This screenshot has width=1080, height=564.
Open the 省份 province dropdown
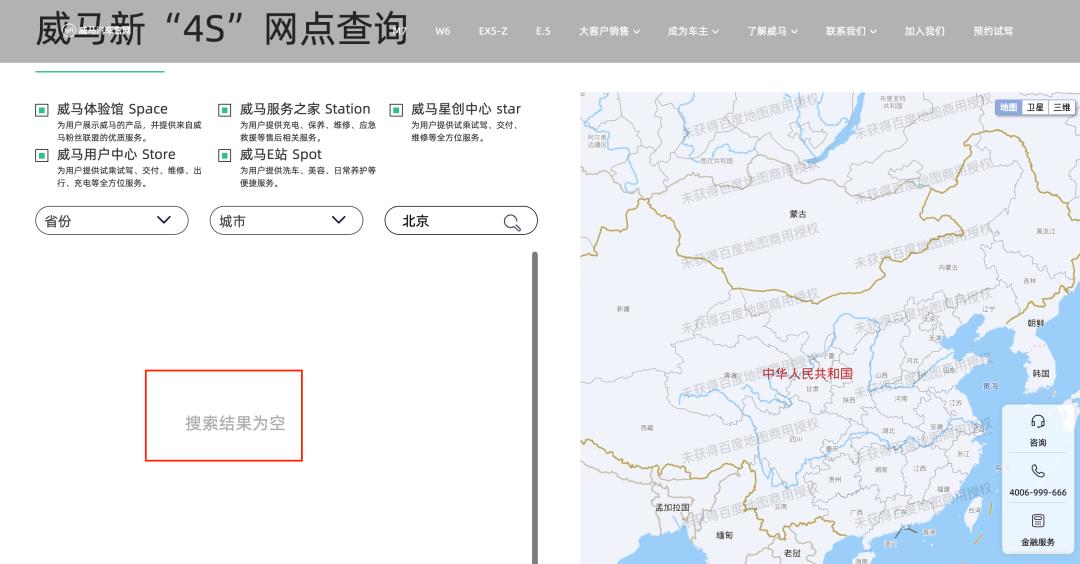pos(112,220)
